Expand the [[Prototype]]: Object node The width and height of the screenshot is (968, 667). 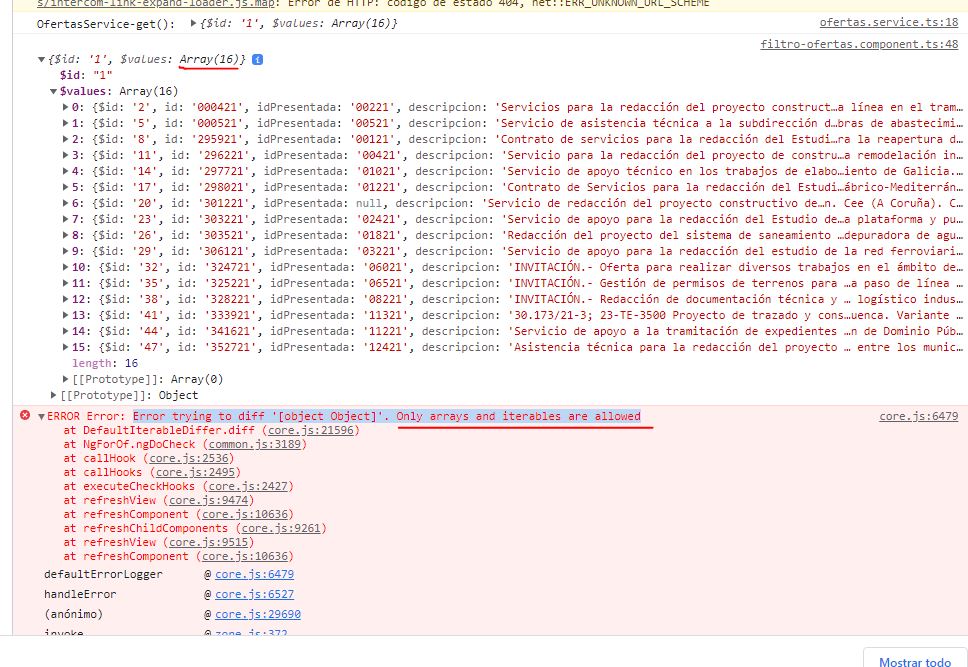[54, 395]
